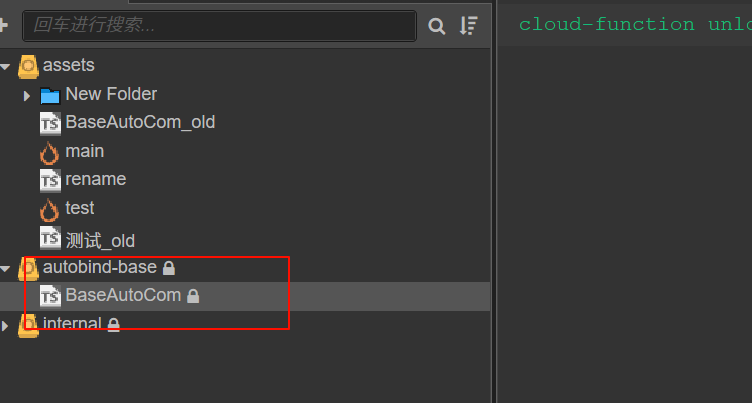The height and width of the screenshot is (403, 752).
Task: Expand the New Folder node
Action: point(27,95)
